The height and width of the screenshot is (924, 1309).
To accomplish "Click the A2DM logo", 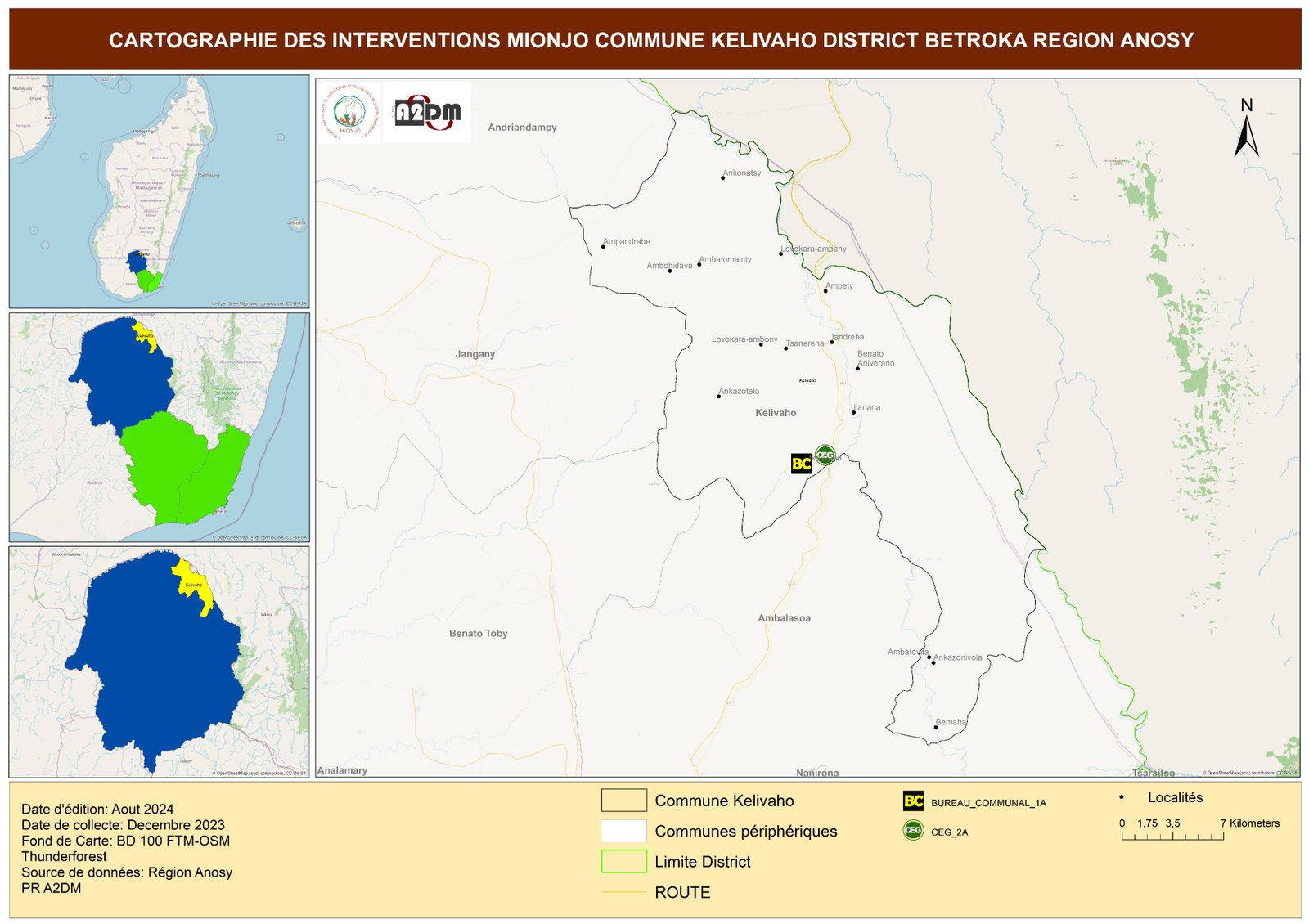I will click(x=427, y=113).
